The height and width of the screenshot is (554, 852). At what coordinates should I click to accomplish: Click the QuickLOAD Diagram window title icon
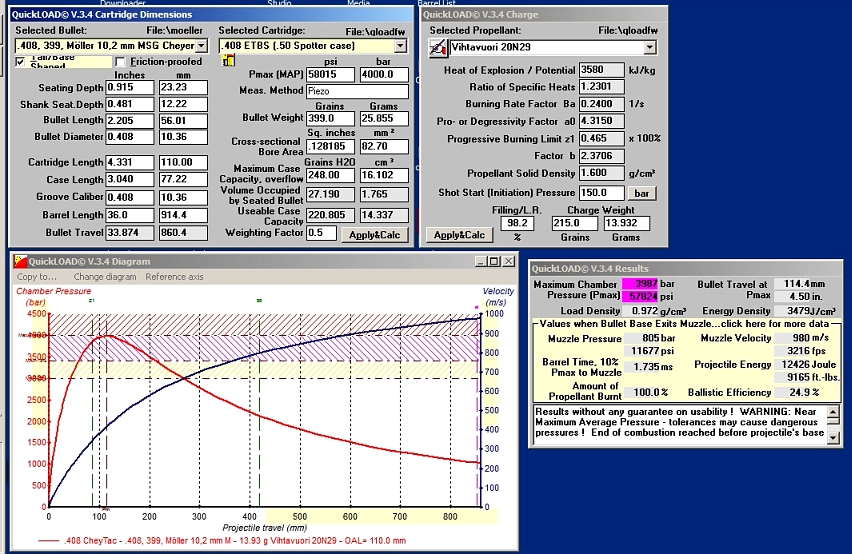tap(21, 261)
